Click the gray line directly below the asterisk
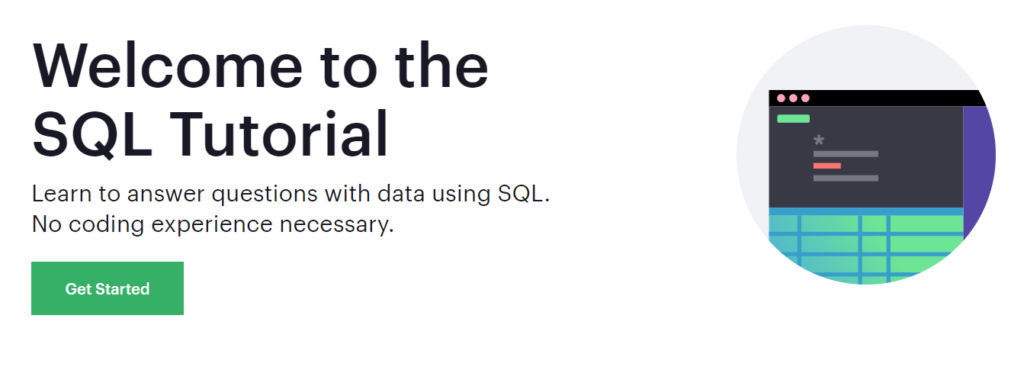1024x383 pixels. [846, 154]
